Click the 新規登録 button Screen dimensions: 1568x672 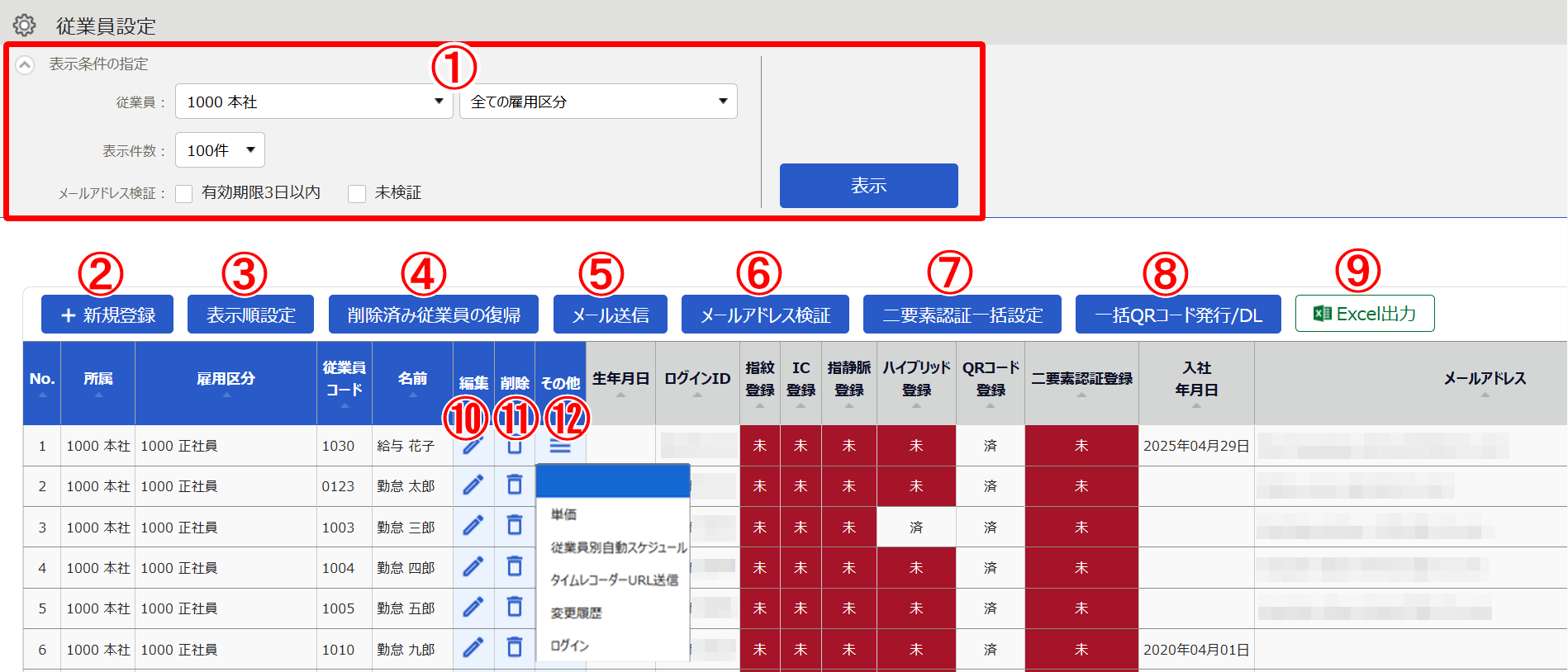tap(107, 315)
